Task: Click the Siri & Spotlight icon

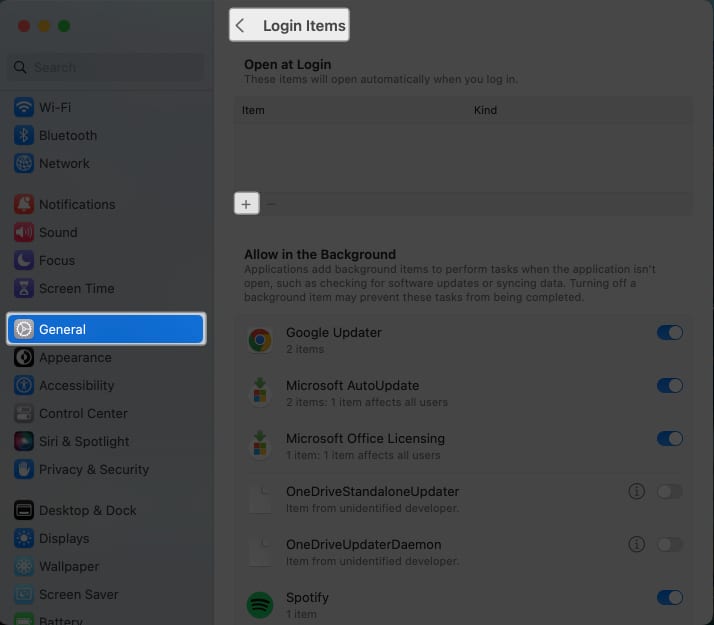Action: pyautogui.click(x=24, y=441)
